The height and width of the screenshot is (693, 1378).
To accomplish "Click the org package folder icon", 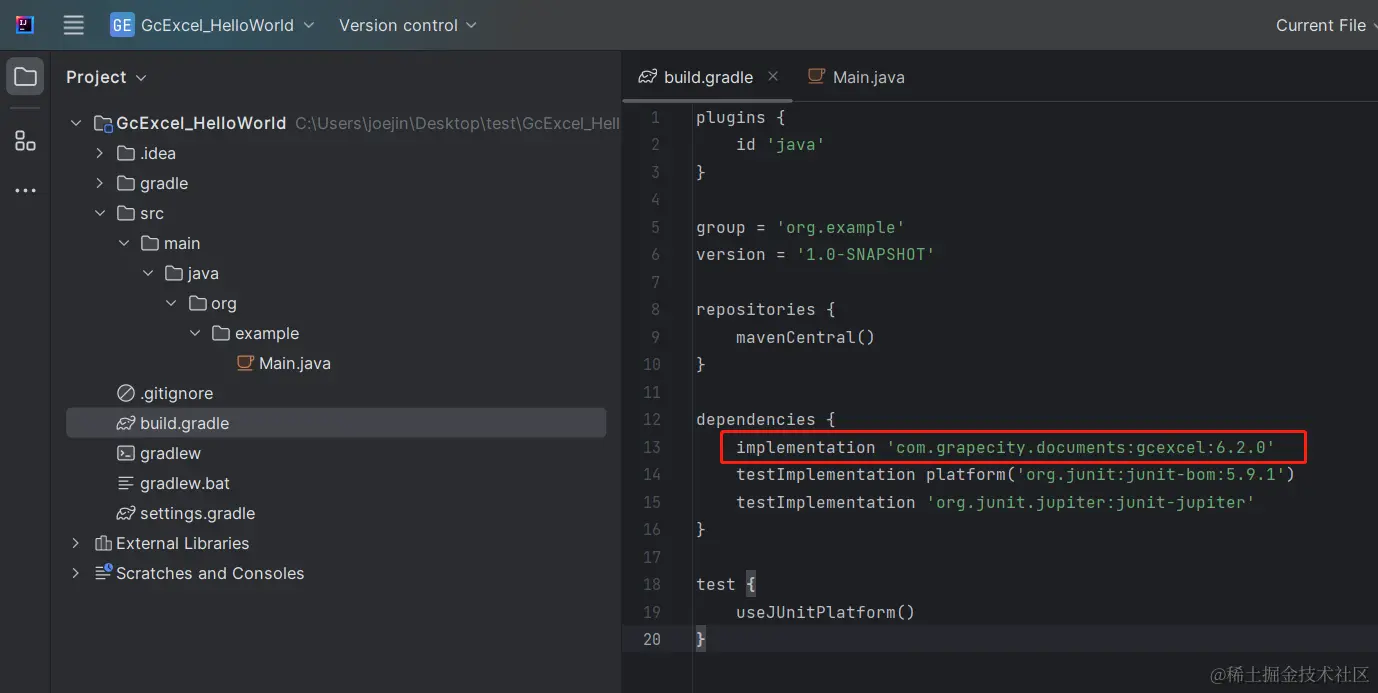I will [198, 303].
